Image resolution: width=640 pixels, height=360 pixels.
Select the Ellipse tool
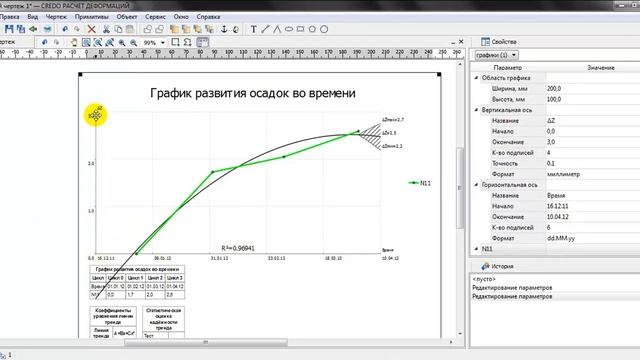[289, 29]
